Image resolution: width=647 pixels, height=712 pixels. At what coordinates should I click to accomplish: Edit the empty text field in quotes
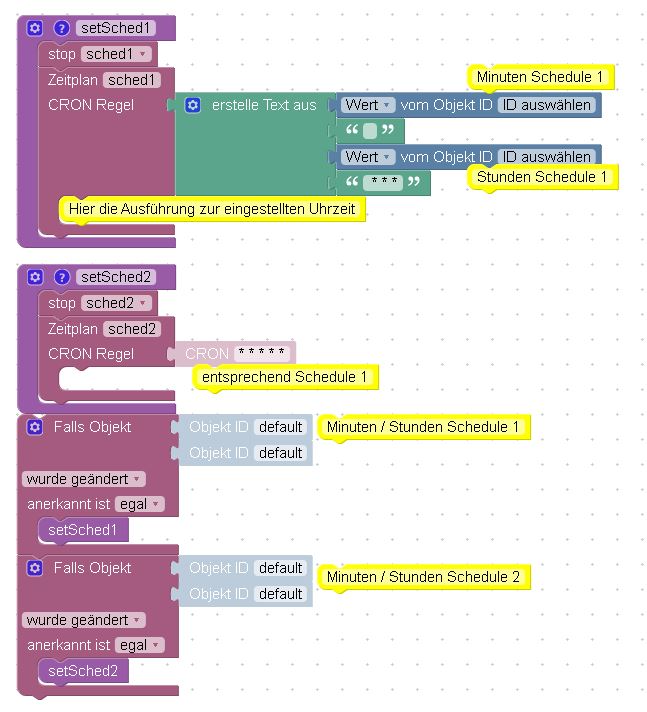coord(370,131)
